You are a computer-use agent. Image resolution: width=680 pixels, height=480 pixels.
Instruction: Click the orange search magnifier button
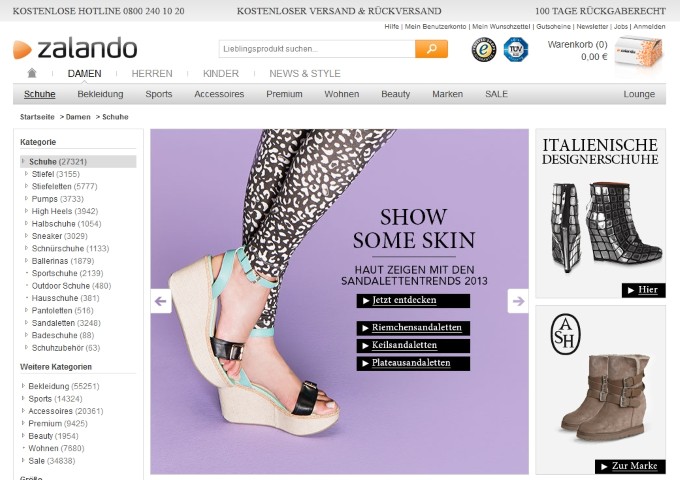click(431, 49)
